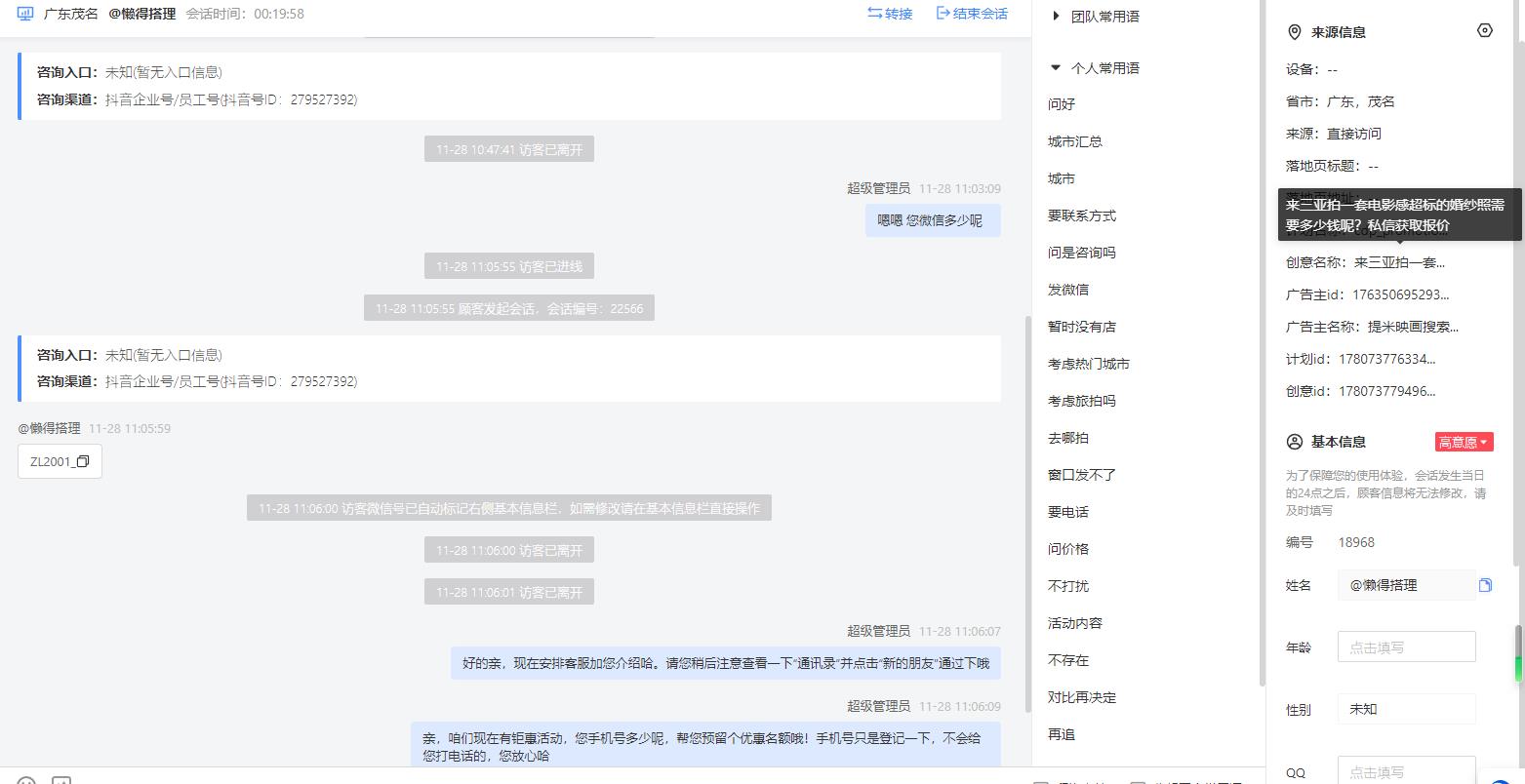1525x784 pixels.
Task: Click the 访客微信号已自动标记 system notice
Action: coord(509,508)
